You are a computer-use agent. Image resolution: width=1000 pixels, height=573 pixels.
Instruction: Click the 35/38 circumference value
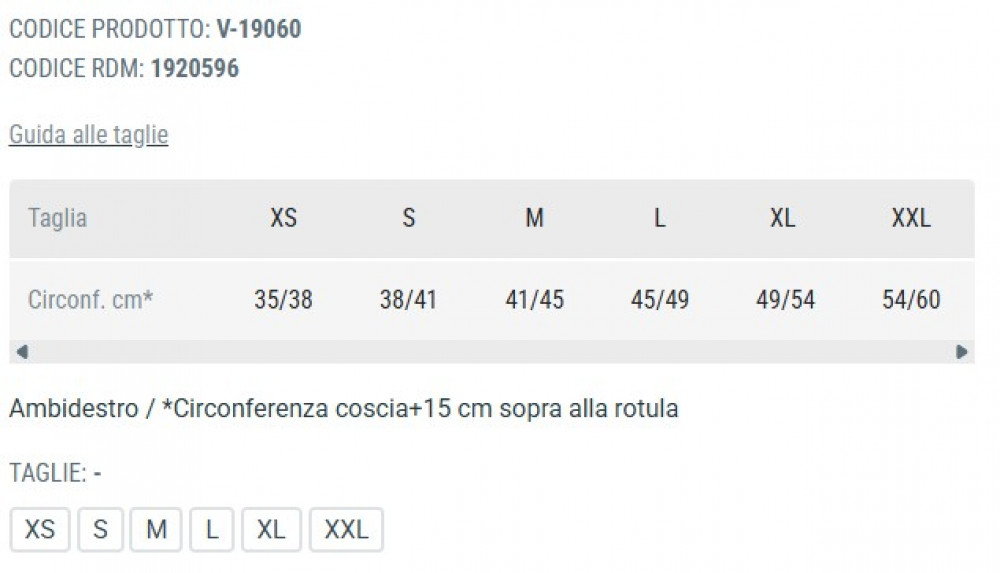(283, 299)
